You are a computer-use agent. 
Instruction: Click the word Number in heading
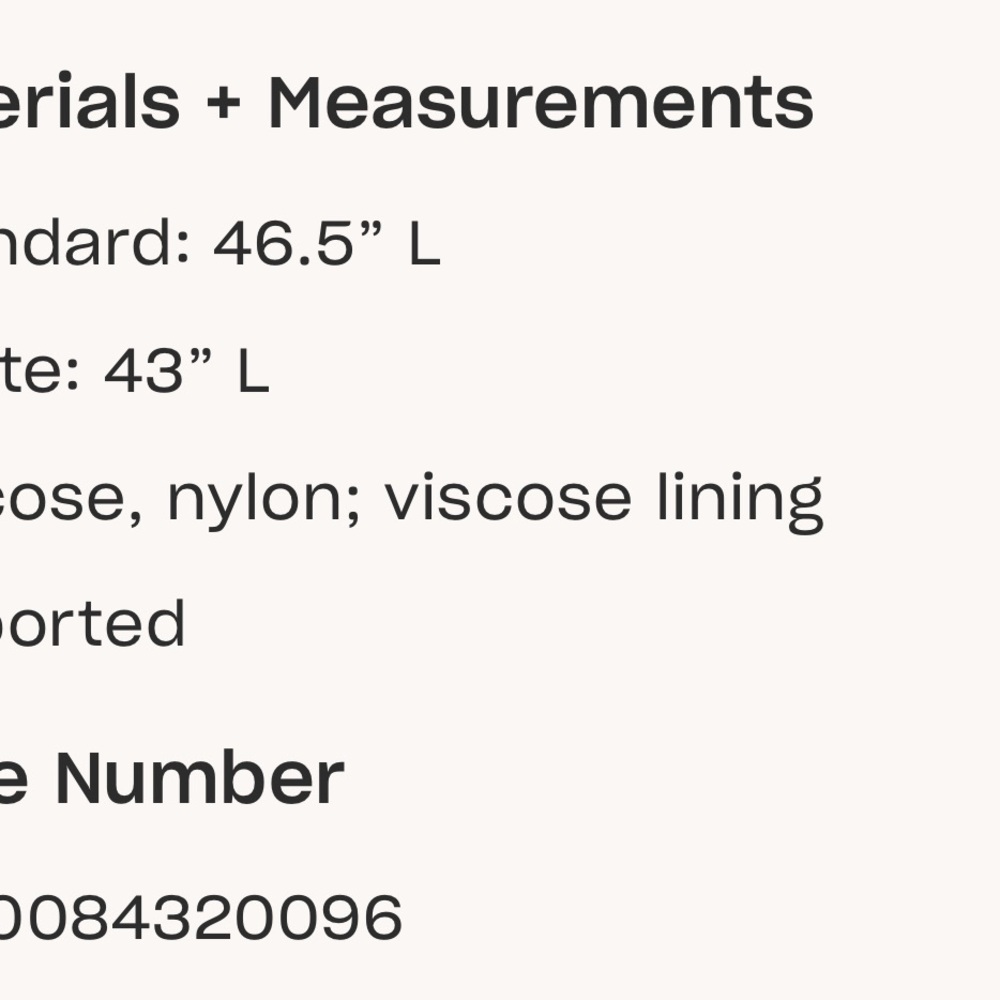tap(200, 778)
